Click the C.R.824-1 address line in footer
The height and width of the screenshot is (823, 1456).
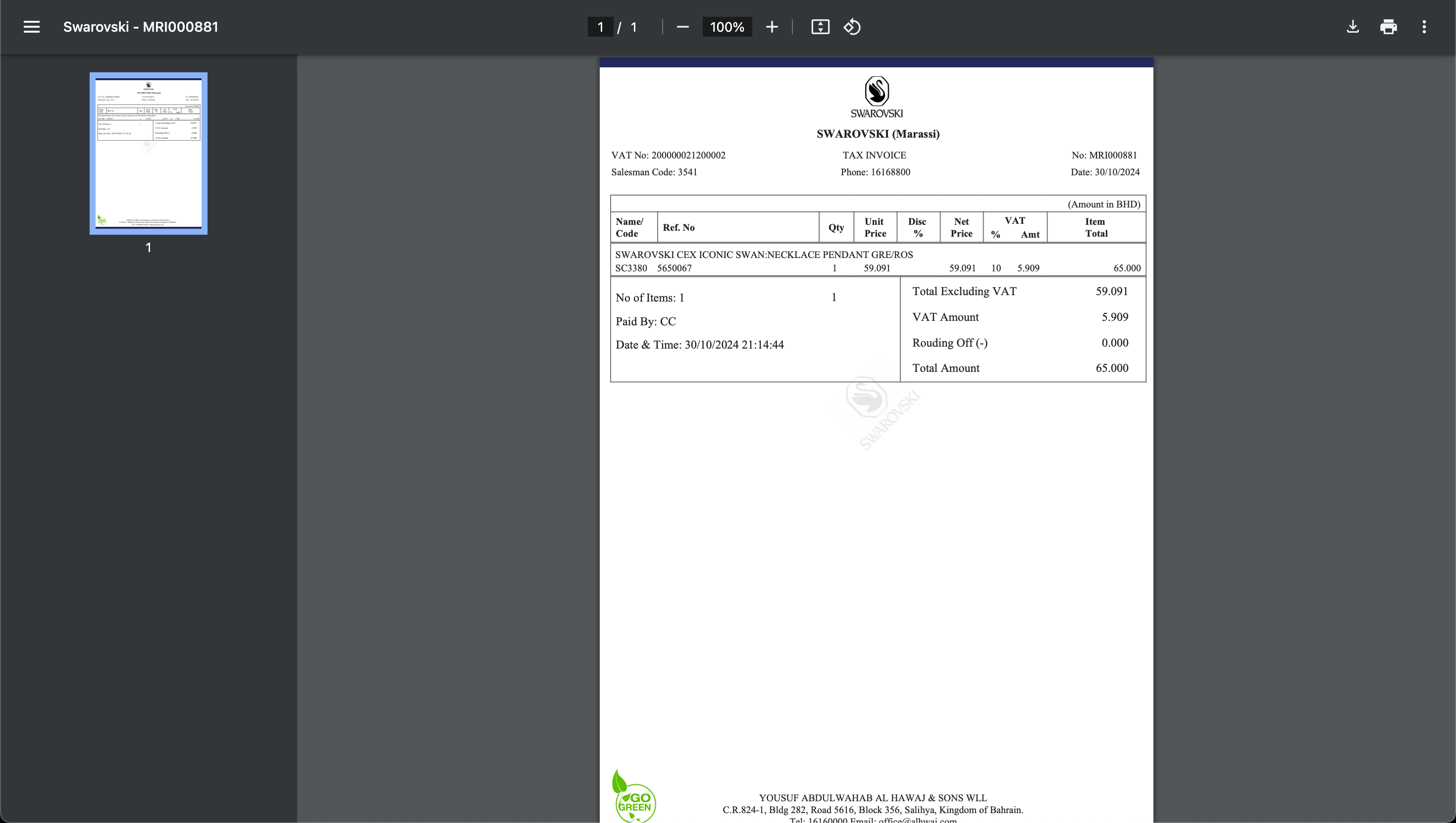click(x=873, y=810)
